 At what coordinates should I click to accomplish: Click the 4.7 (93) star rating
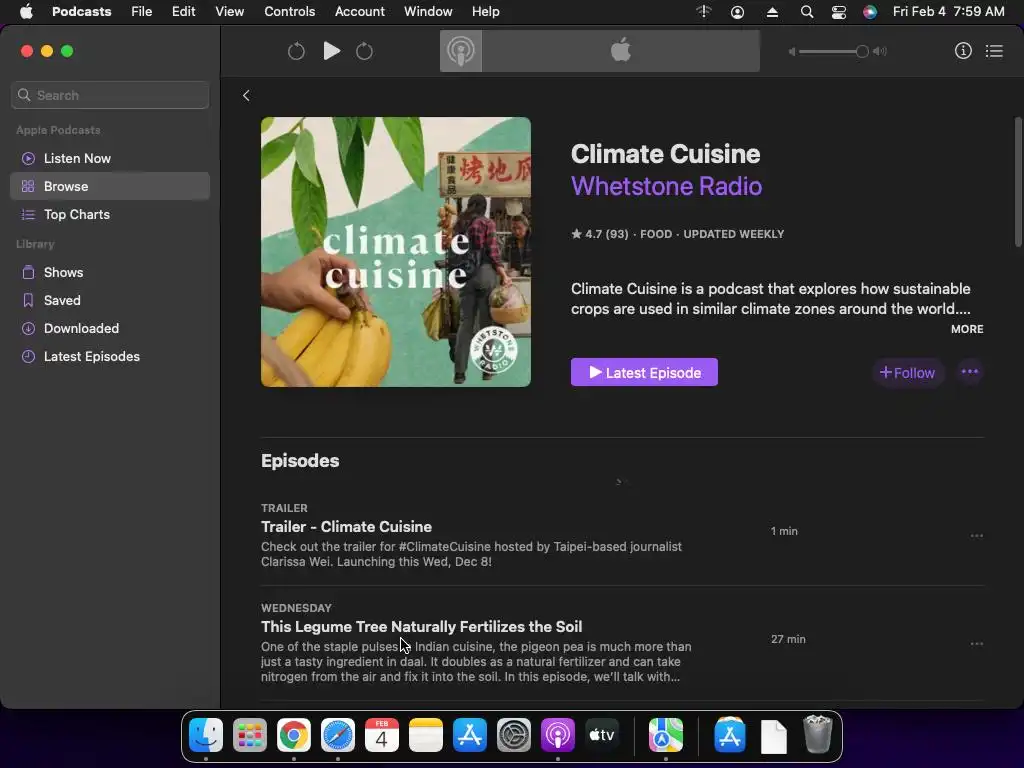point(600,234)
